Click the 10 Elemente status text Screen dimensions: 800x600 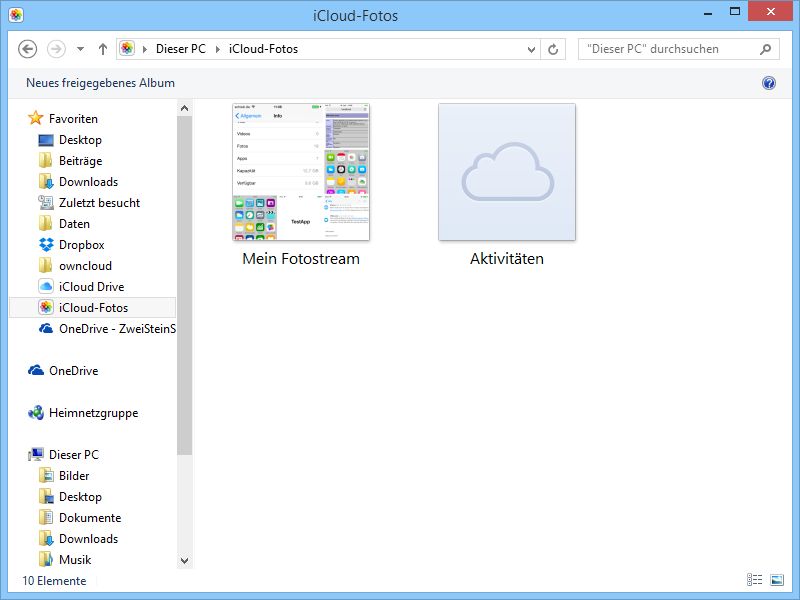(54, 580)
